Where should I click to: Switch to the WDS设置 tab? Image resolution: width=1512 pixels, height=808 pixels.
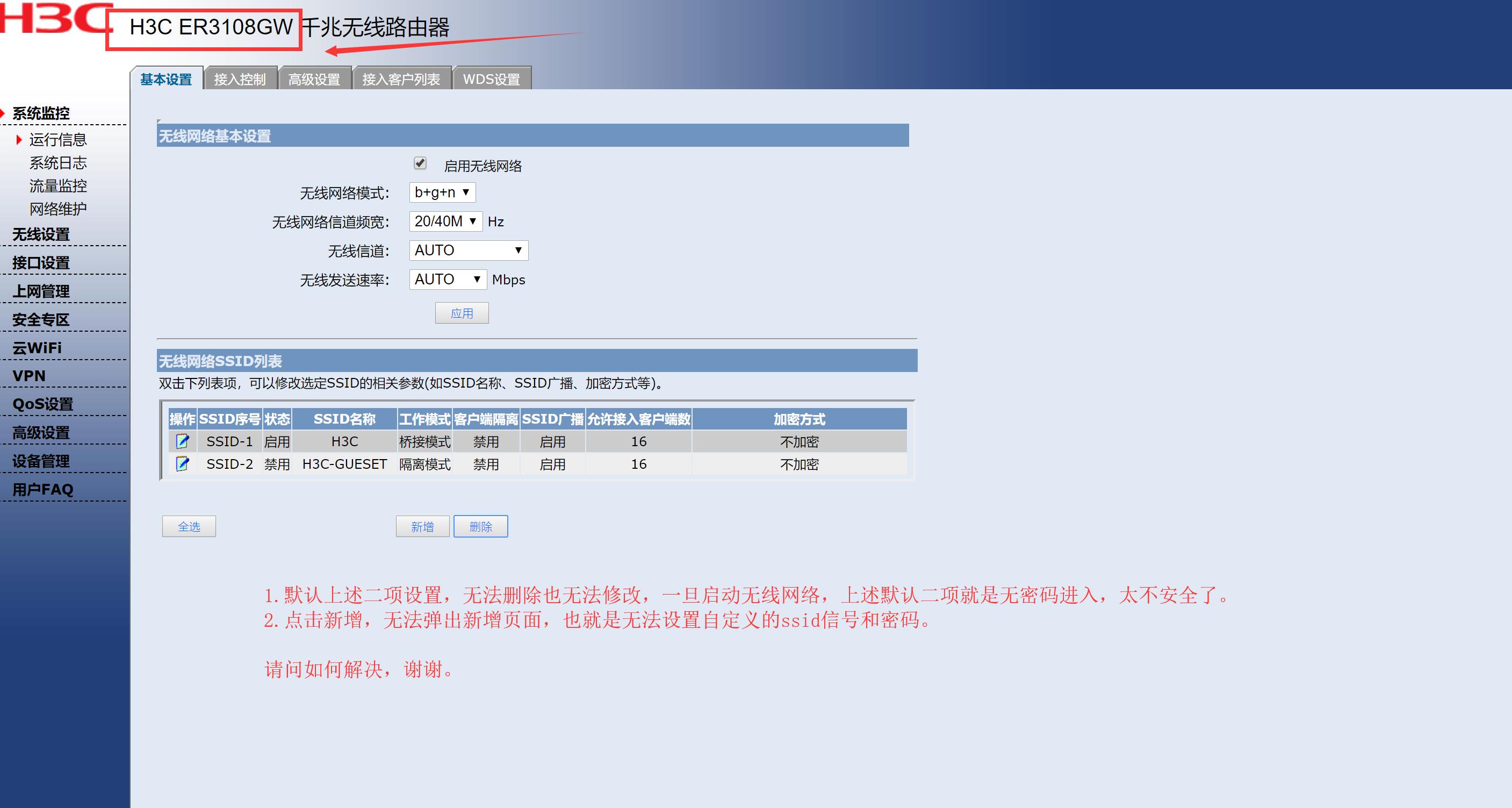pyautogui.click(x=491, y=79)
